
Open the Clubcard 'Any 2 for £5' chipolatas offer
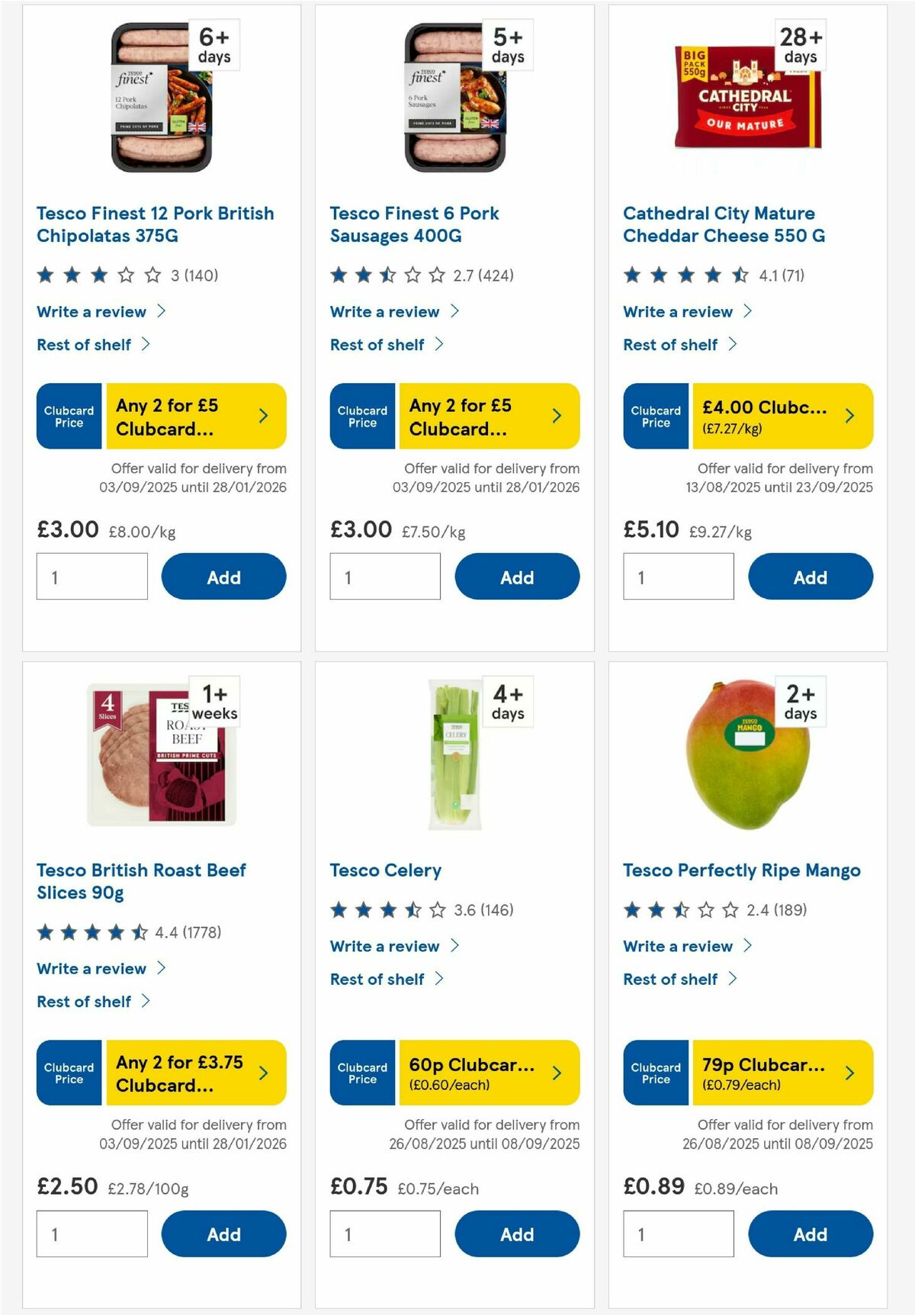pos(188,416)
